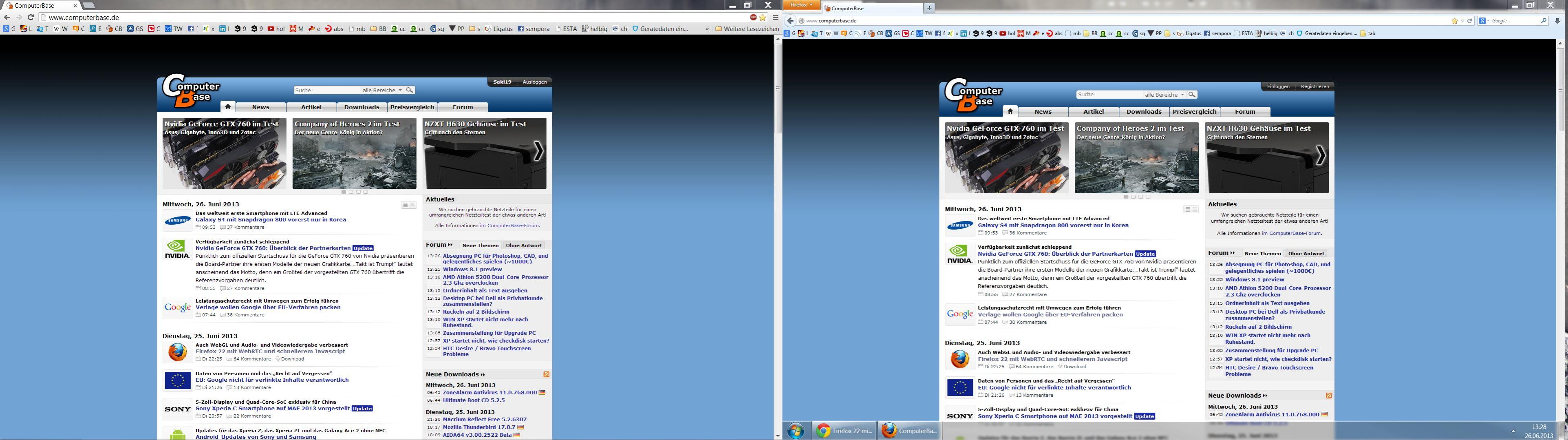Screen dimensions: 1568x440
Task: Open 'Galaxy S4 mit Snapdragon 800' article in Chrome
Action: pos(271,220)
